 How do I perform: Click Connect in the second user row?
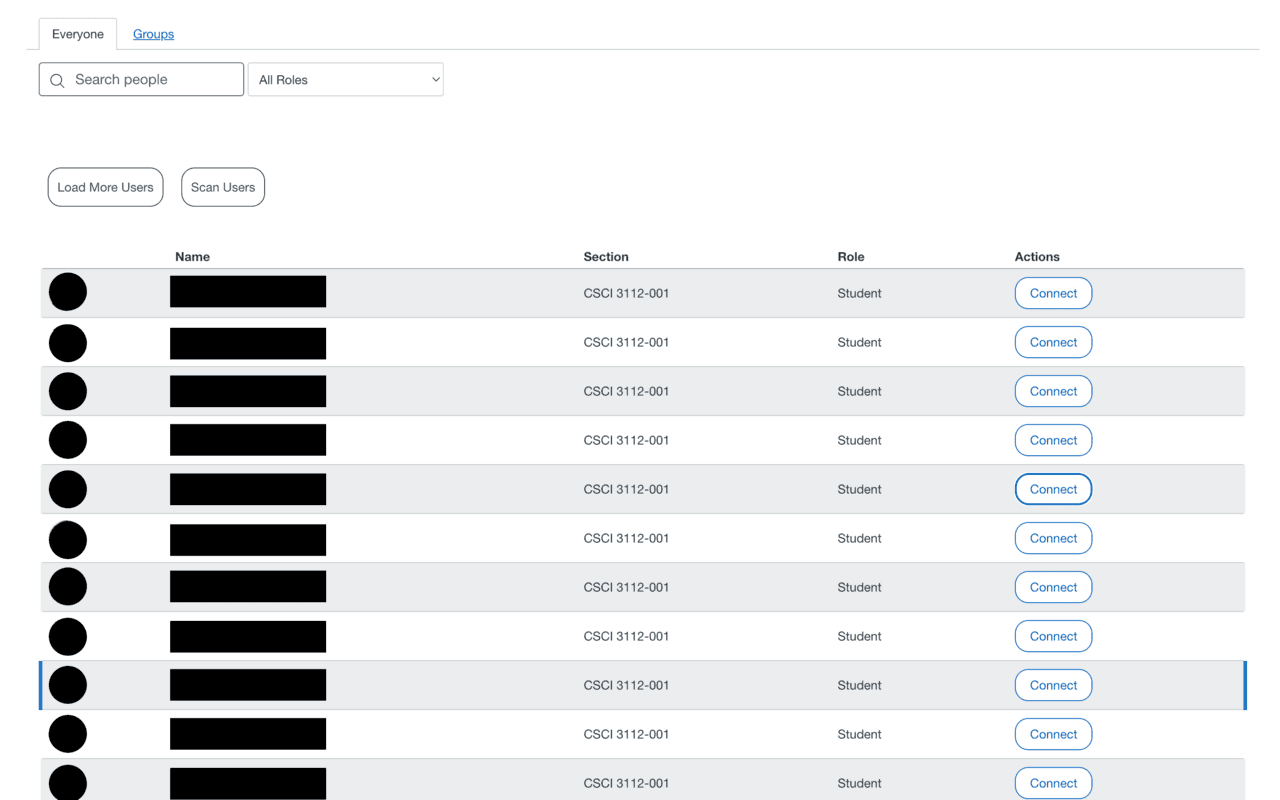tap(1053, 342)
